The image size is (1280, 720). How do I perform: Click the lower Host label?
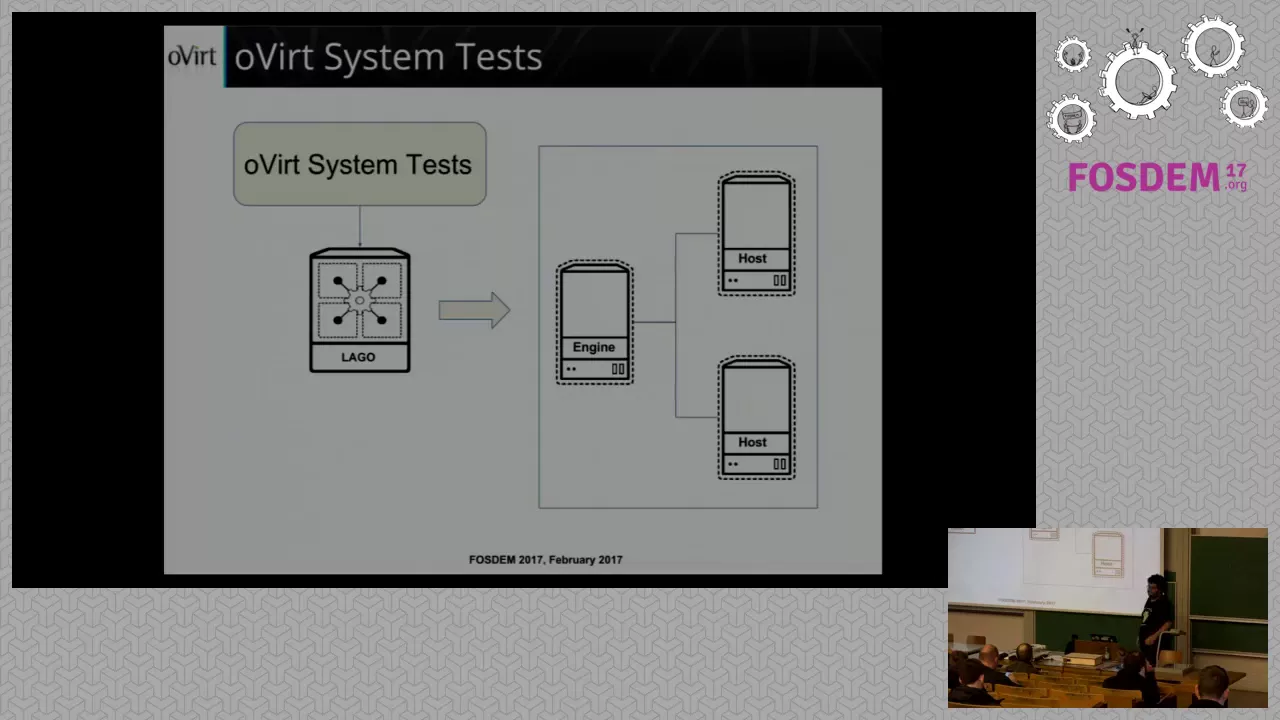point(753,442)
